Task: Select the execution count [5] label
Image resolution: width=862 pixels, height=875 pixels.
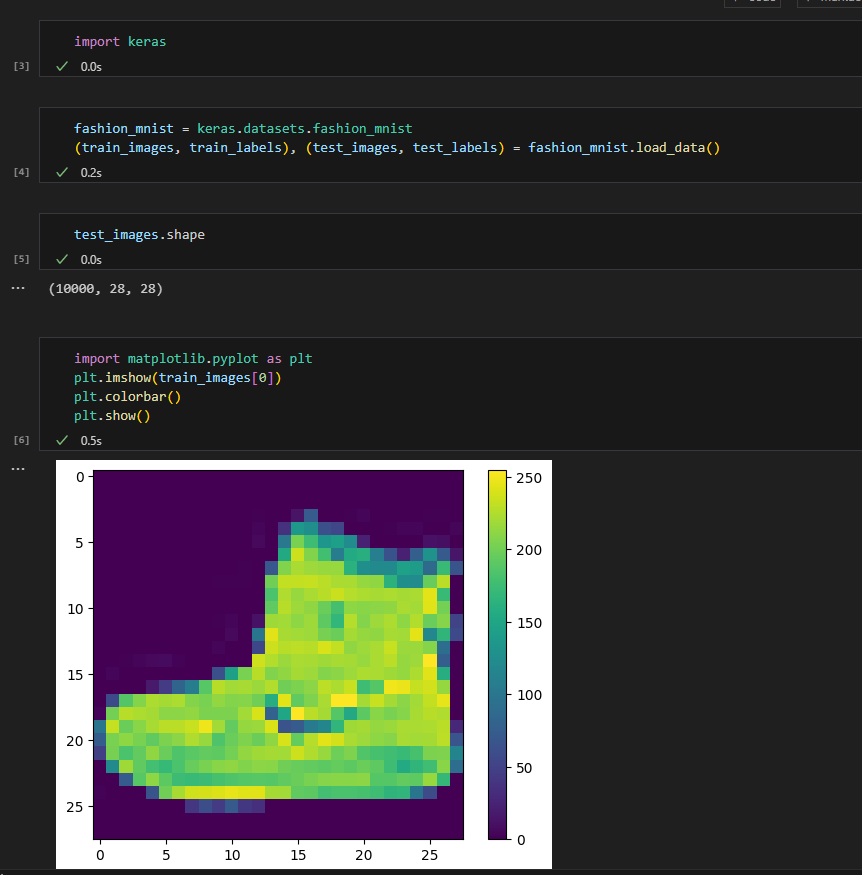Action: tap(21, 259)
